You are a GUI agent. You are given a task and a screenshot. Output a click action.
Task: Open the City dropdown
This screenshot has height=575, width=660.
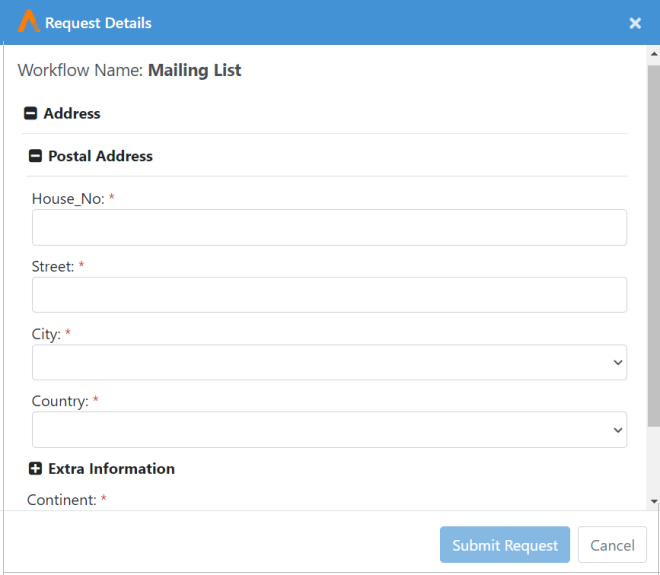[x=329, y=363]
